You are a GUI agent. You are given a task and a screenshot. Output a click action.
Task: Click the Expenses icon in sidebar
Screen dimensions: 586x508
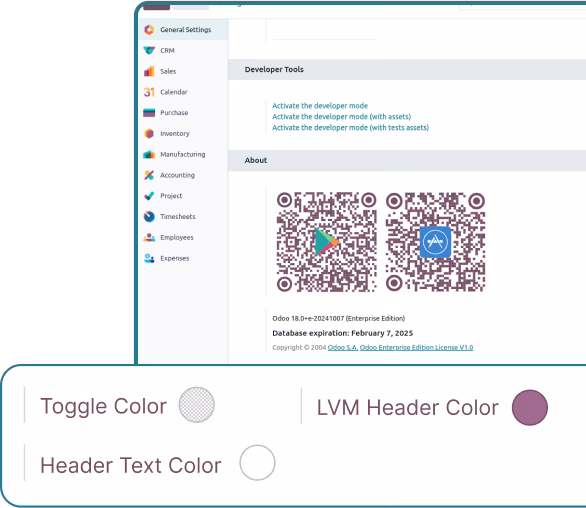(149, 258)
